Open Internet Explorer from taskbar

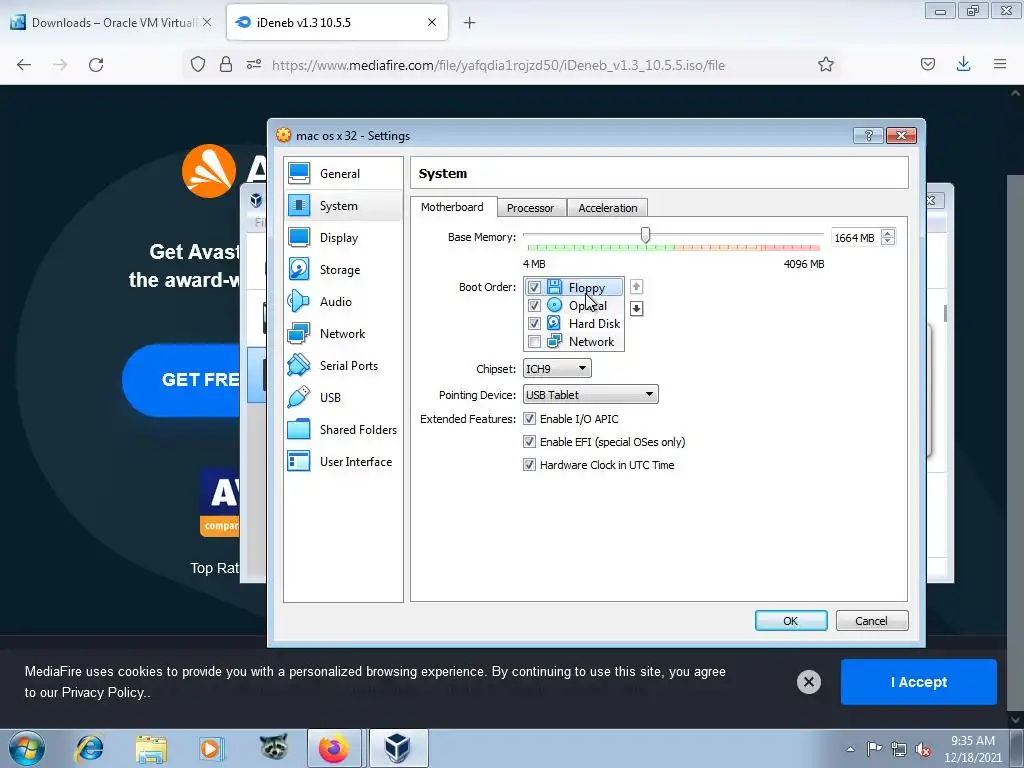[89, 748]
